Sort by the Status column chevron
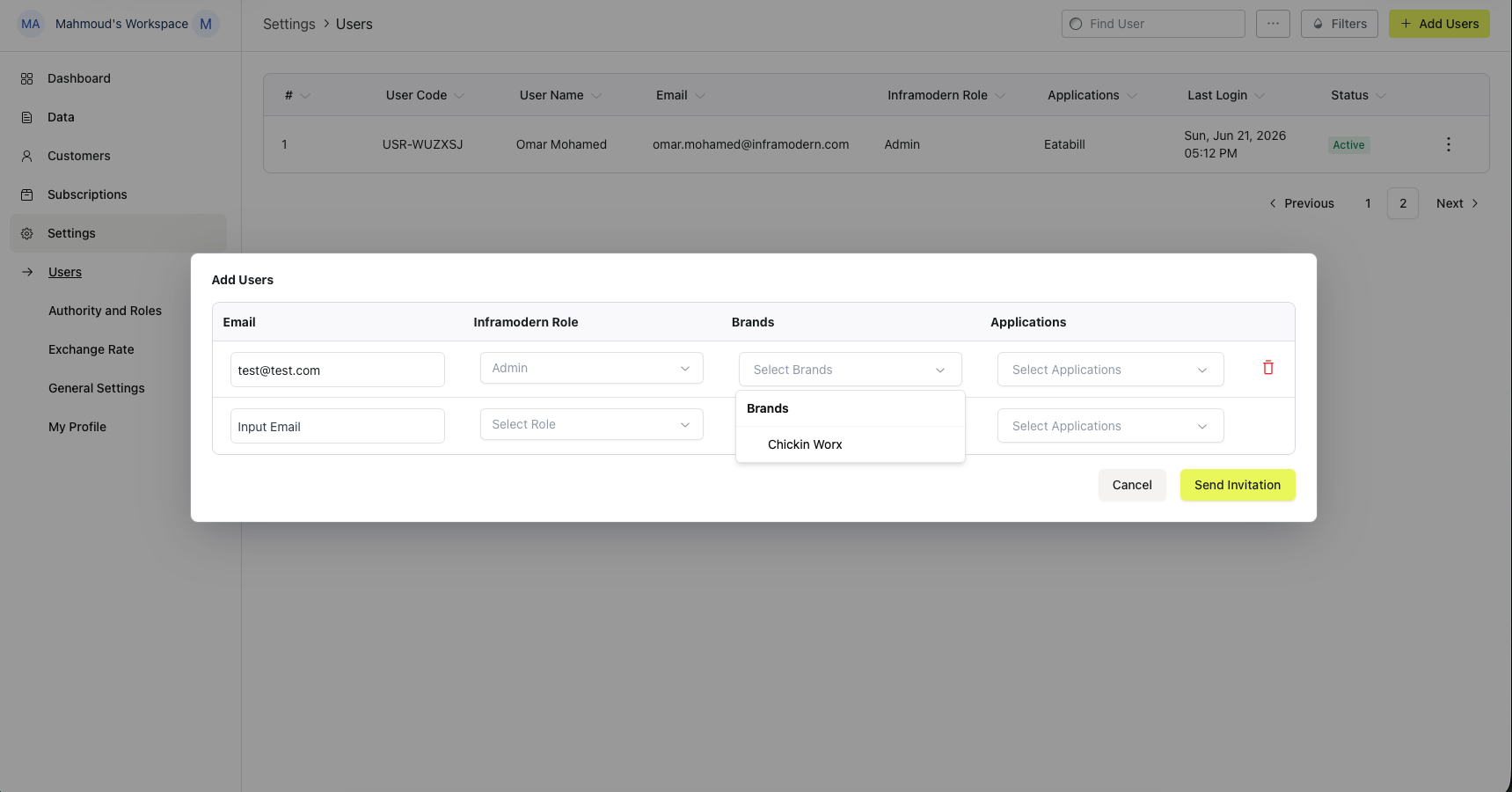Screen dimensions: 1512x792 pos(1381,96)
